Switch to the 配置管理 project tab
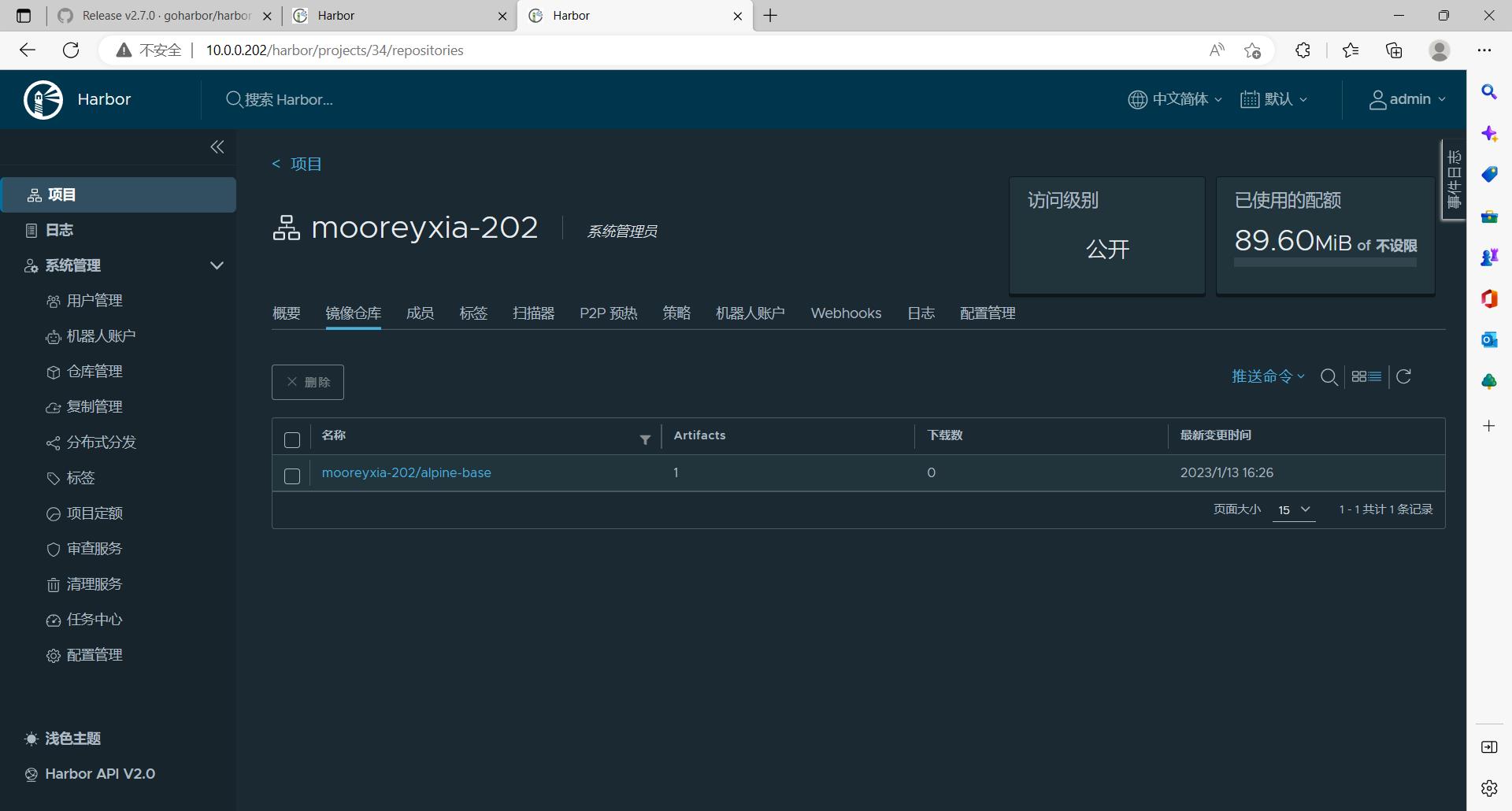This screenshot has height=811, width=1512. pyautogui.click(x=988, y=313)
